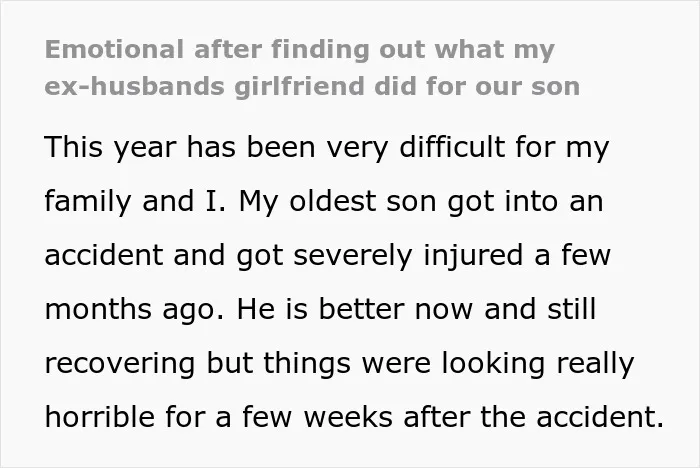The height and width of the screenshot is (468, 700).
Task: Click the final word 'accident.' of the paragraph
Action: (600, 417)
